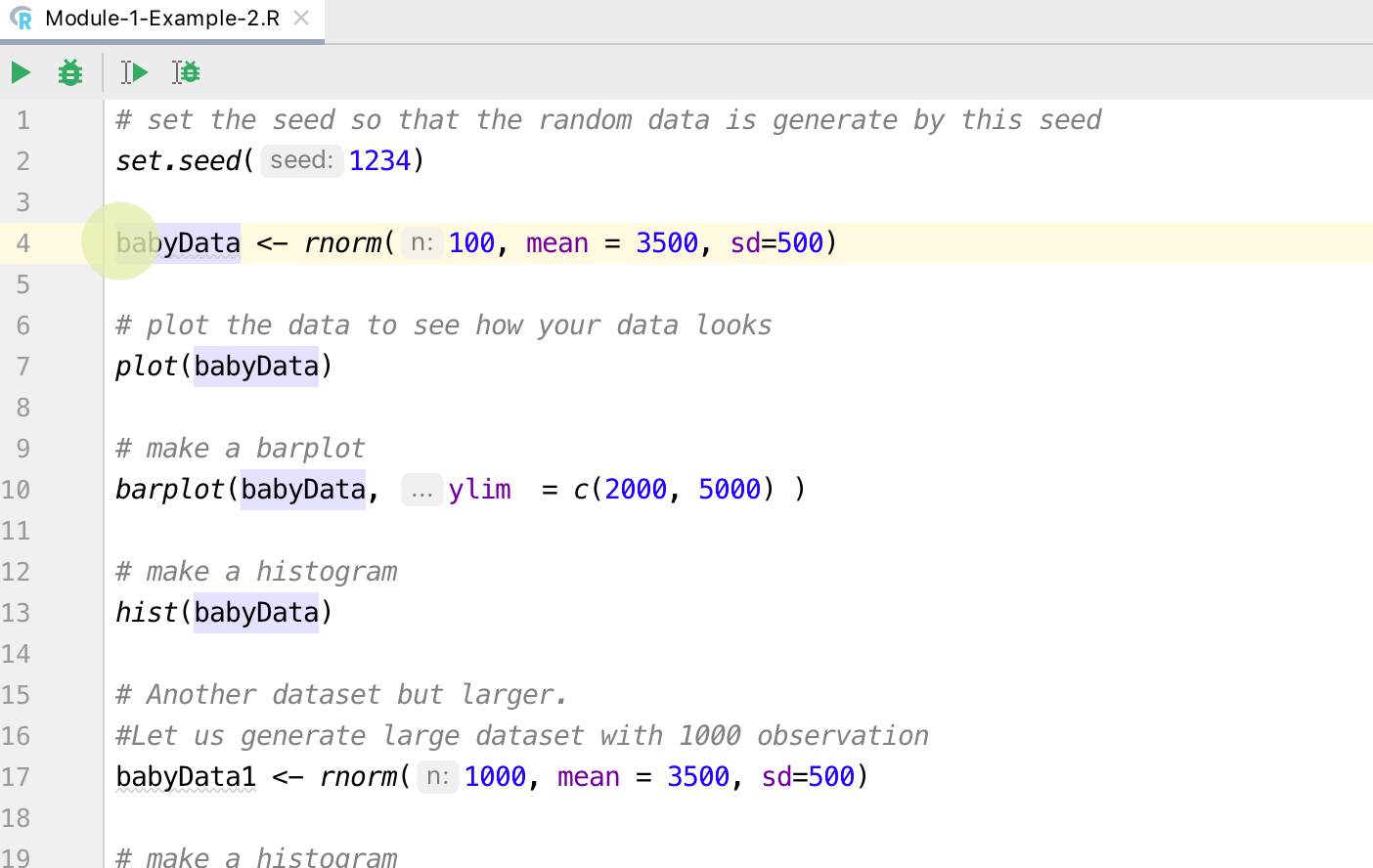The height and width of the screenshot is (868, 1373).
Task: Click line number 17 in gutter
Action: (16, 777)
